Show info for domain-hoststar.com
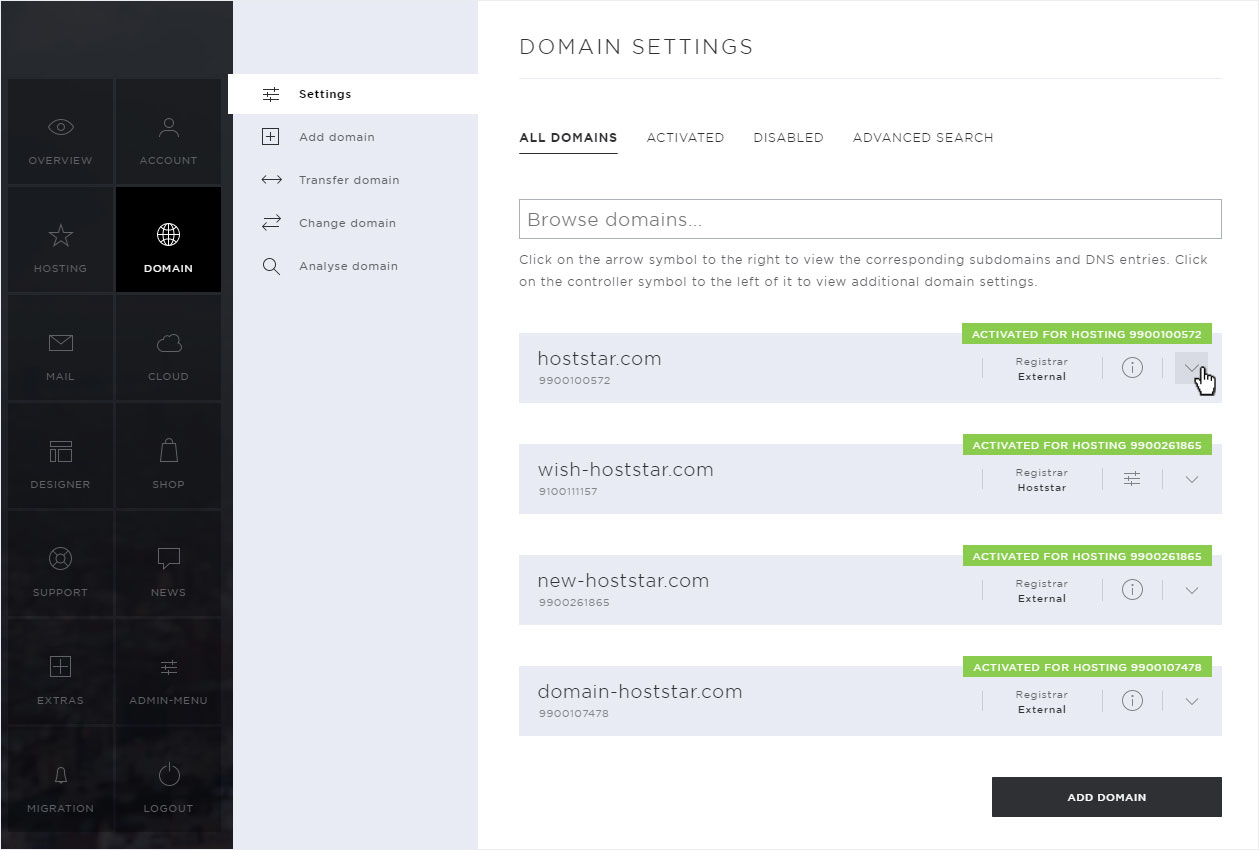Screen dimensions: 1259x850 (1132, 701)
